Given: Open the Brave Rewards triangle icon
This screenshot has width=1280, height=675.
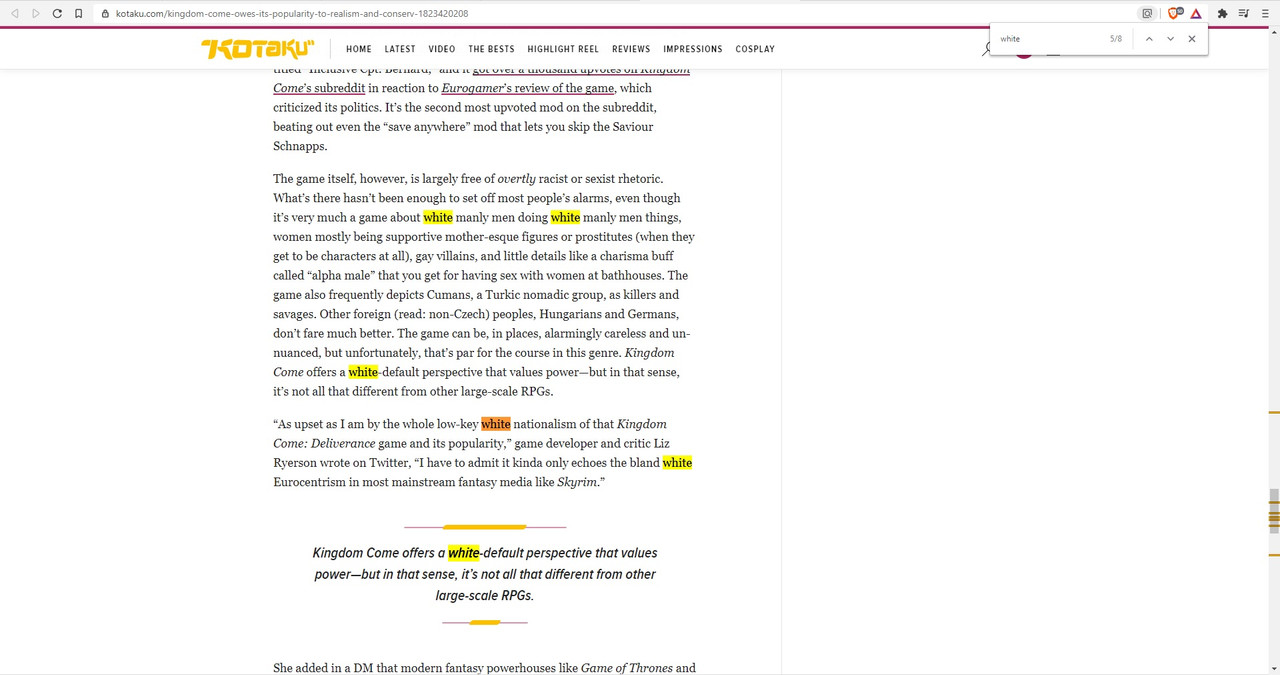Looking at the screenshot, I should pyautogui.click(x=1196, y=14).
